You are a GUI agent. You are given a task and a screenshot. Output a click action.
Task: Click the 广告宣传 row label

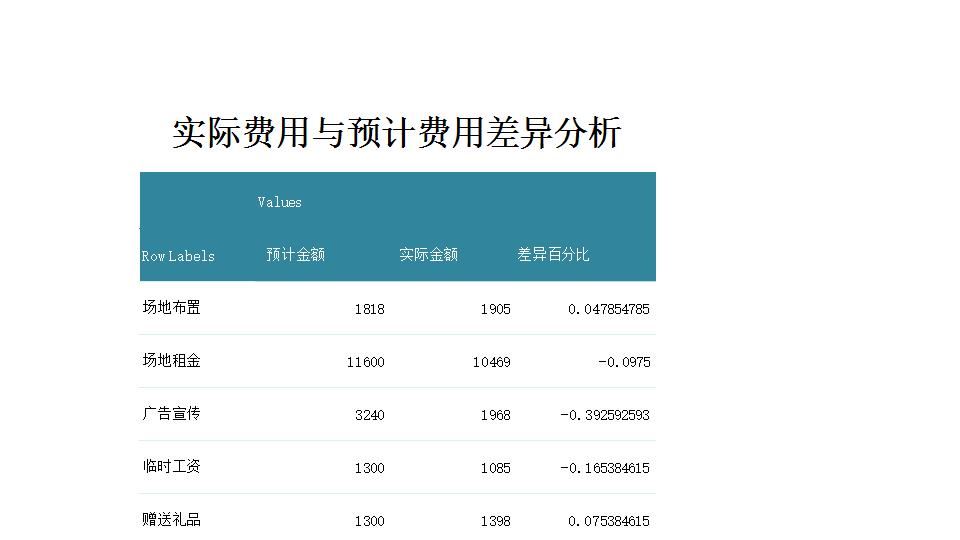[171, 414]
